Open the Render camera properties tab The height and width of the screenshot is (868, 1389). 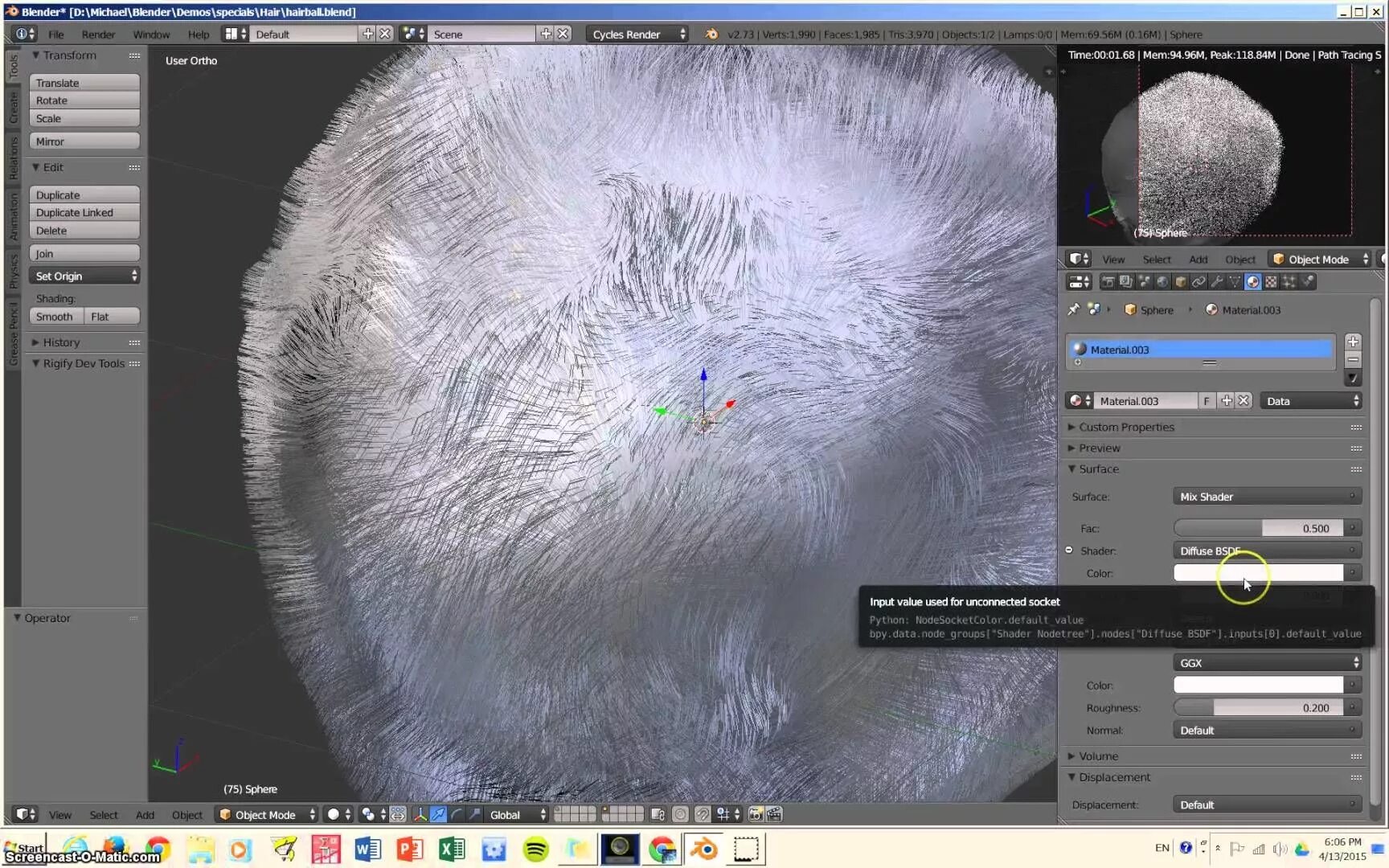click(1108, 282)
